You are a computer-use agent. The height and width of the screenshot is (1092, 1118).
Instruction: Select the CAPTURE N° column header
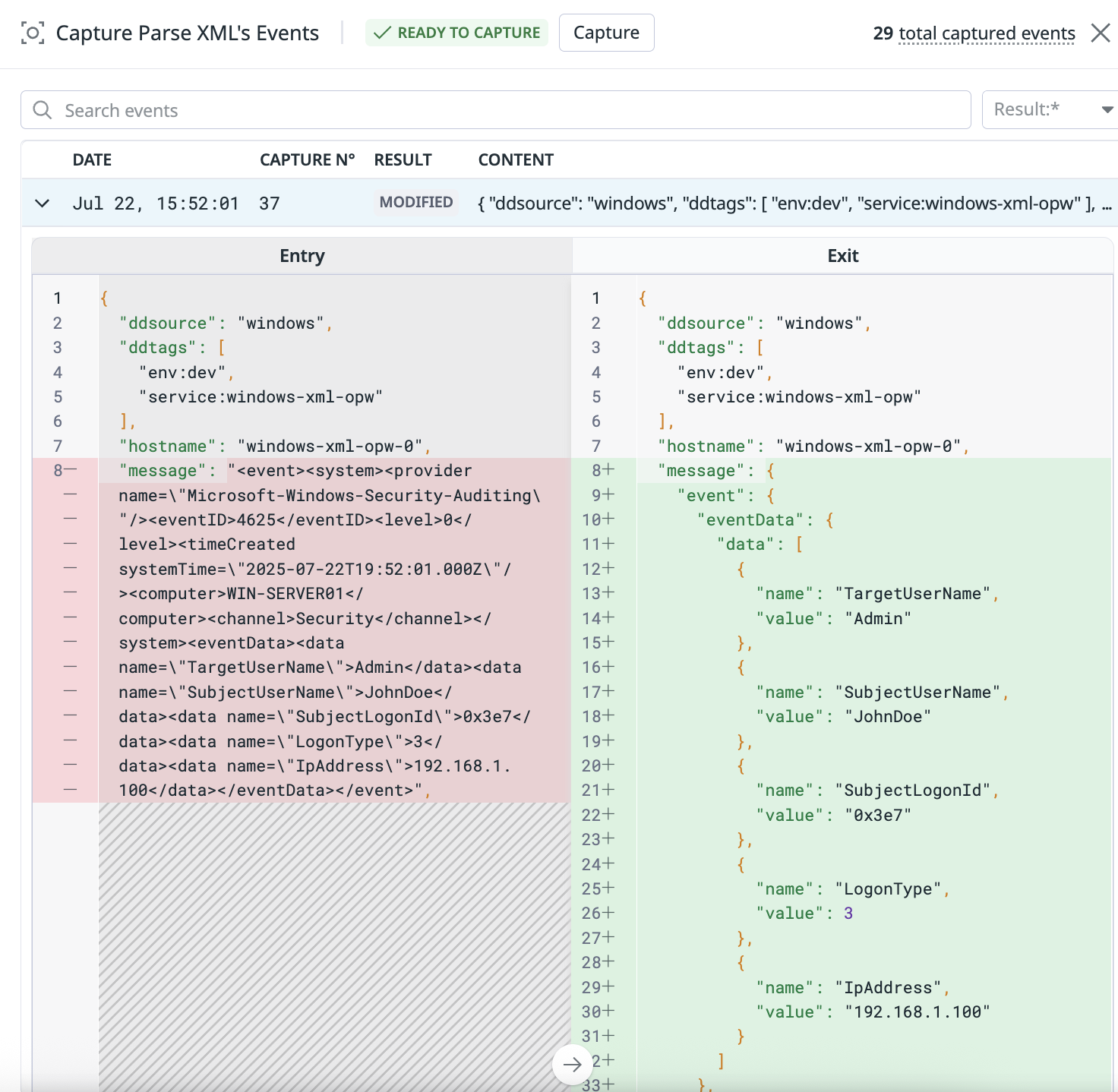tap(307, 159)
